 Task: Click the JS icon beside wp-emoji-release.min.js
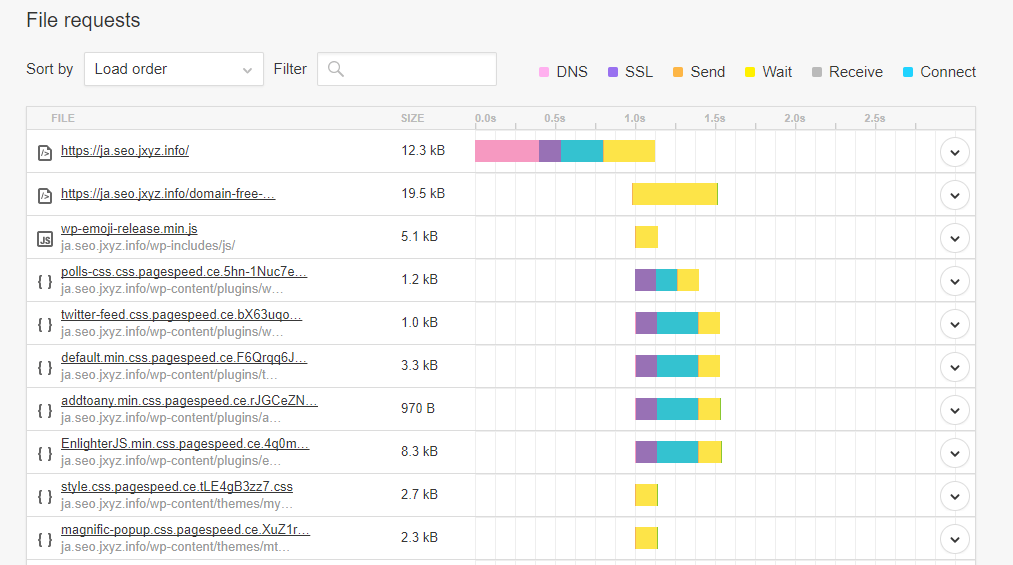[x=44, y=238]
